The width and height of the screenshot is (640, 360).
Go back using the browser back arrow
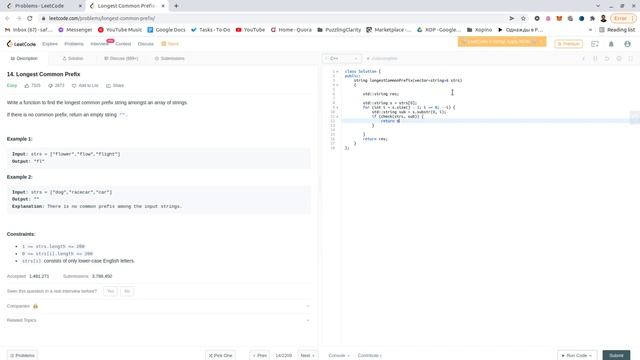(x=7, y=18)
